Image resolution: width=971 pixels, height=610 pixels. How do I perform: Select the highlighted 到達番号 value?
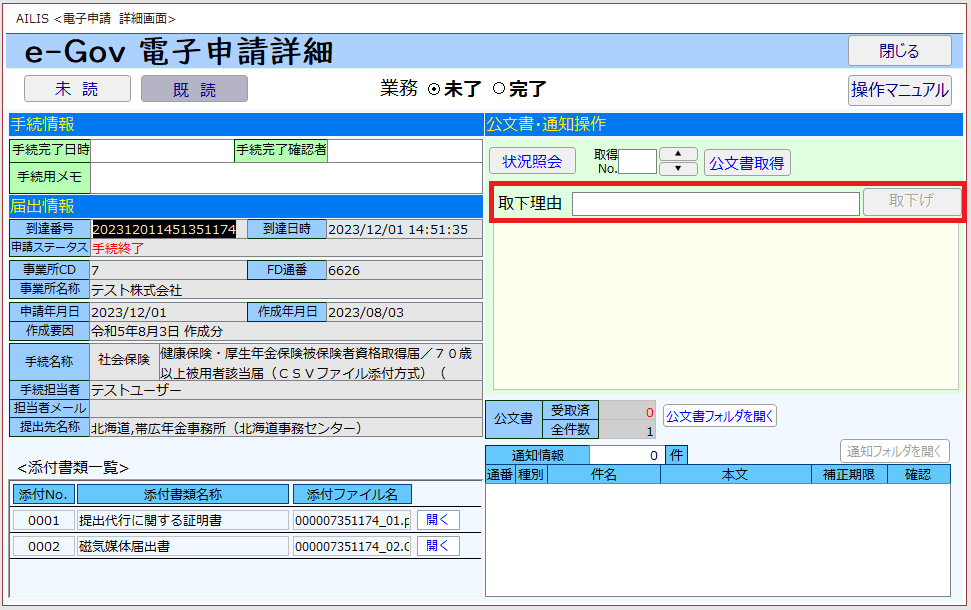coord(164,229)
